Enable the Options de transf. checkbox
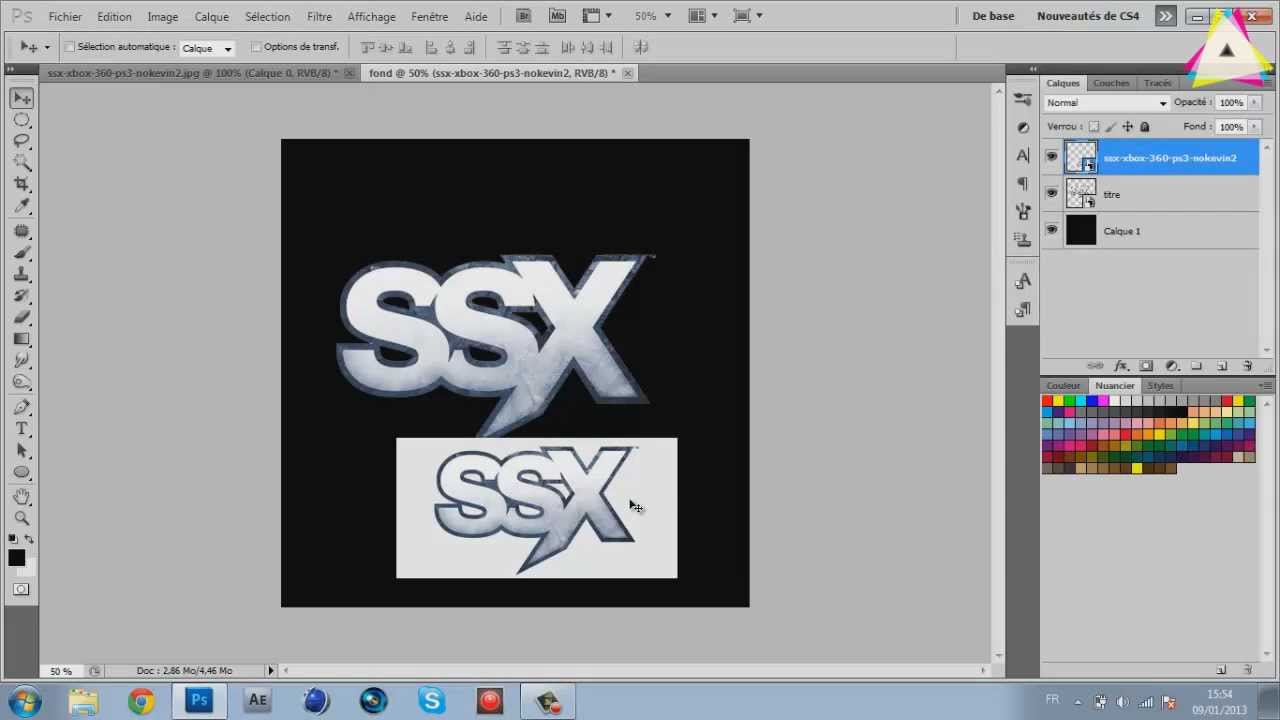Viewport: 1280px width, 720px height. [x=256, y=47]
